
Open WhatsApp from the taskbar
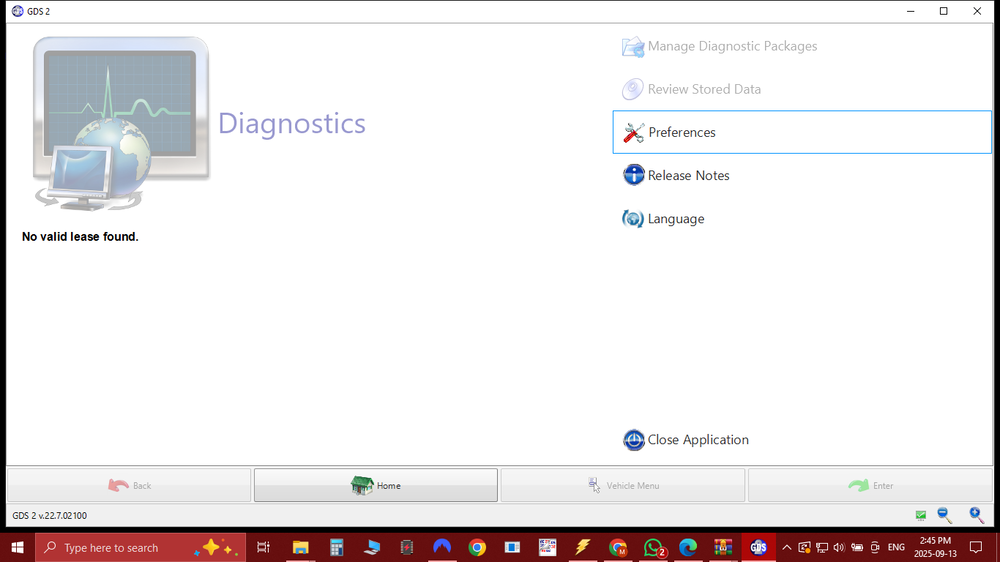pyautogui.click(x=653, y=547)
